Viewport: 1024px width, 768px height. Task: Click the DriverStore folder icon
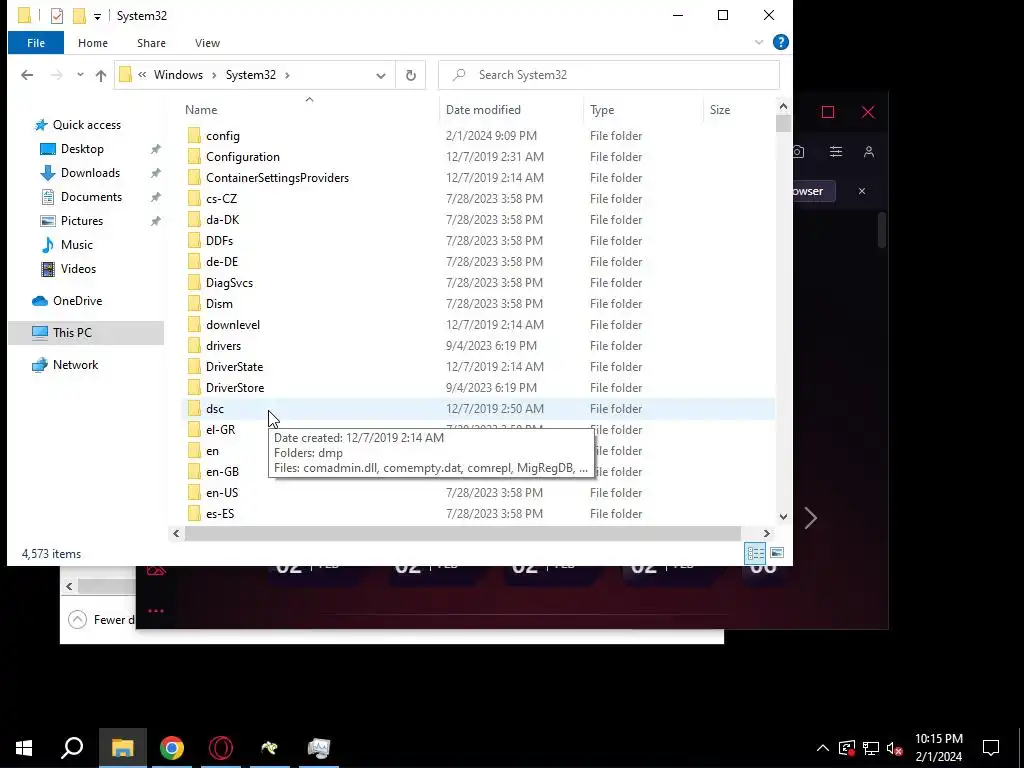click(x=194, y=388)
